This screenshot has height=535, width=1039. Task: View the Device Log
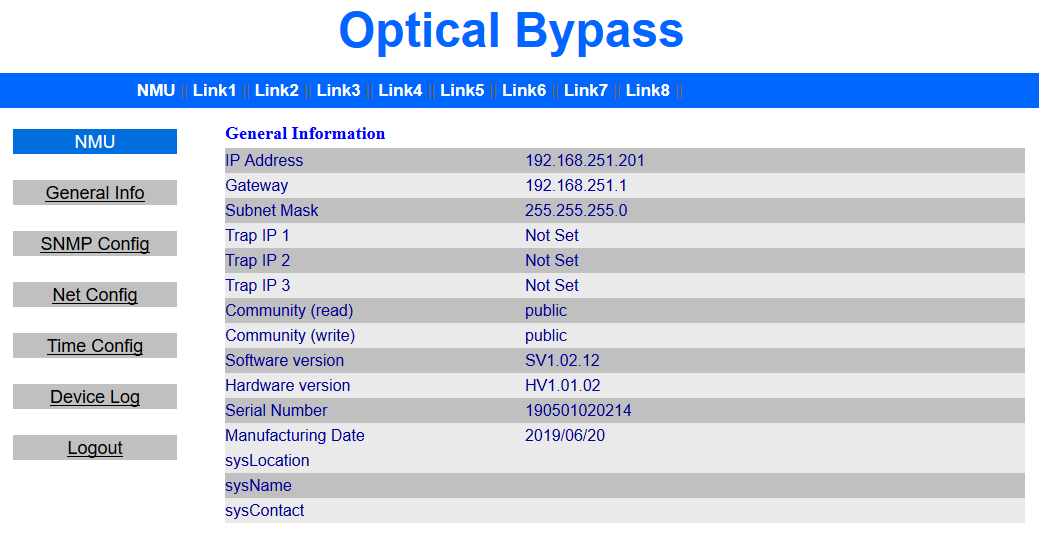(95, 397)
